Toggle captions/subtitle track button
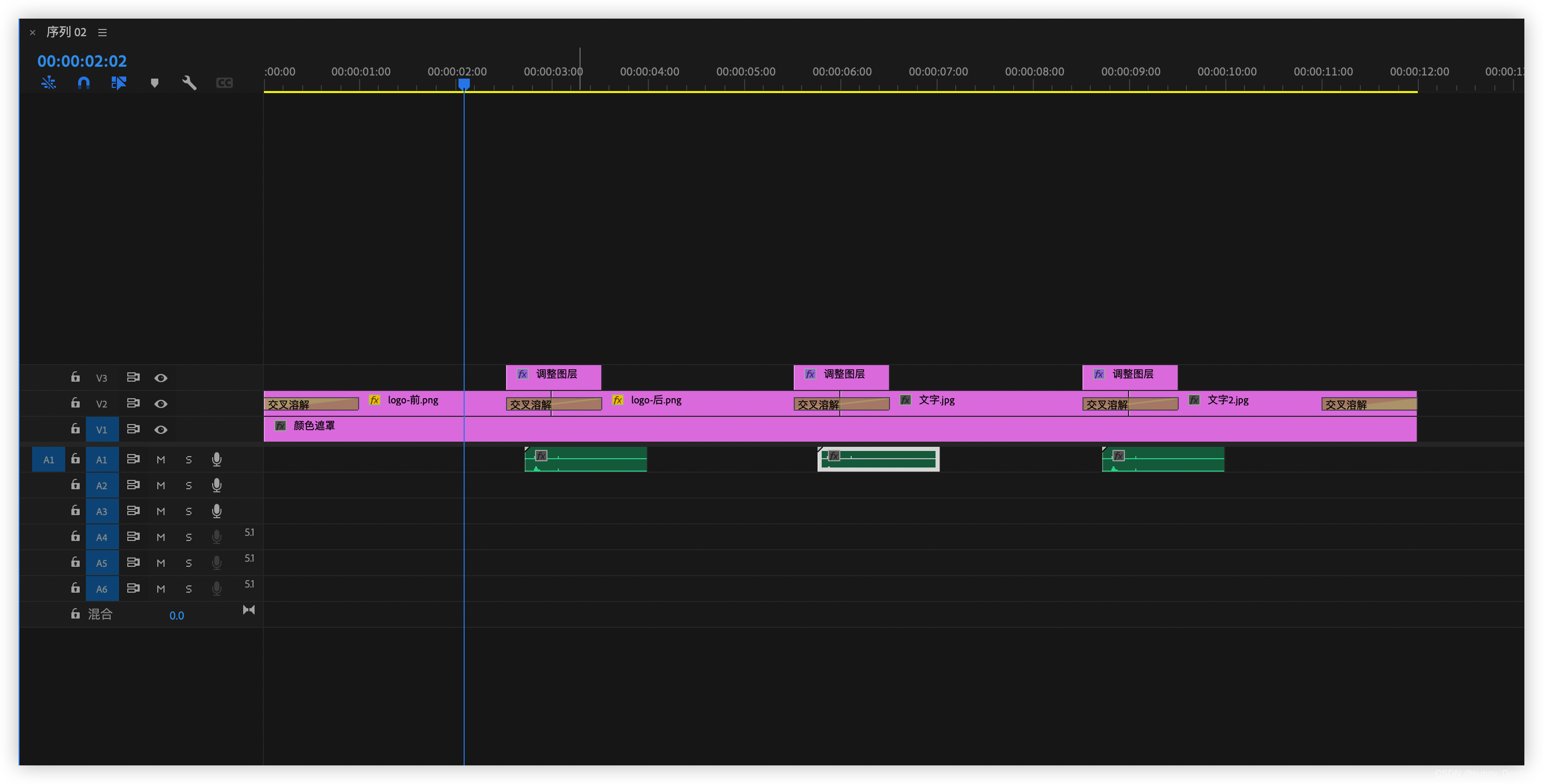The height and width of the screenshot is (784, 1543). tap(223, 82)
